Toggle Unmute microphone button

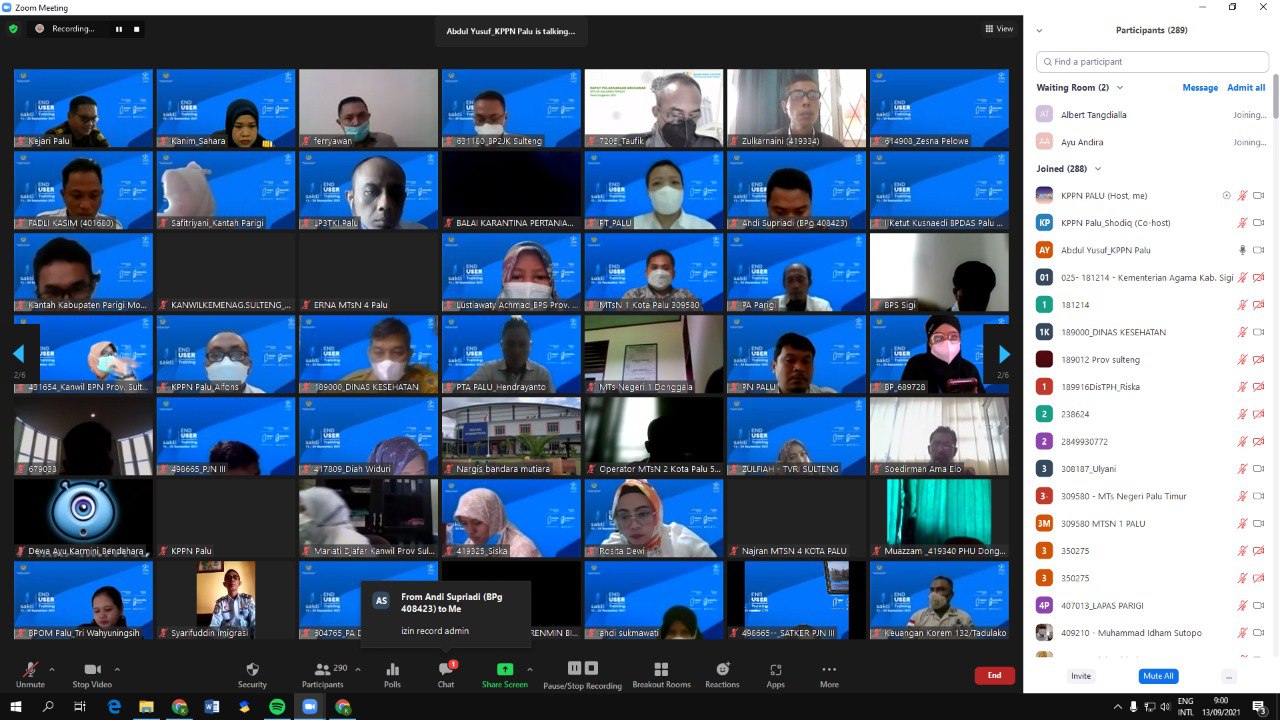coord(30,670)
